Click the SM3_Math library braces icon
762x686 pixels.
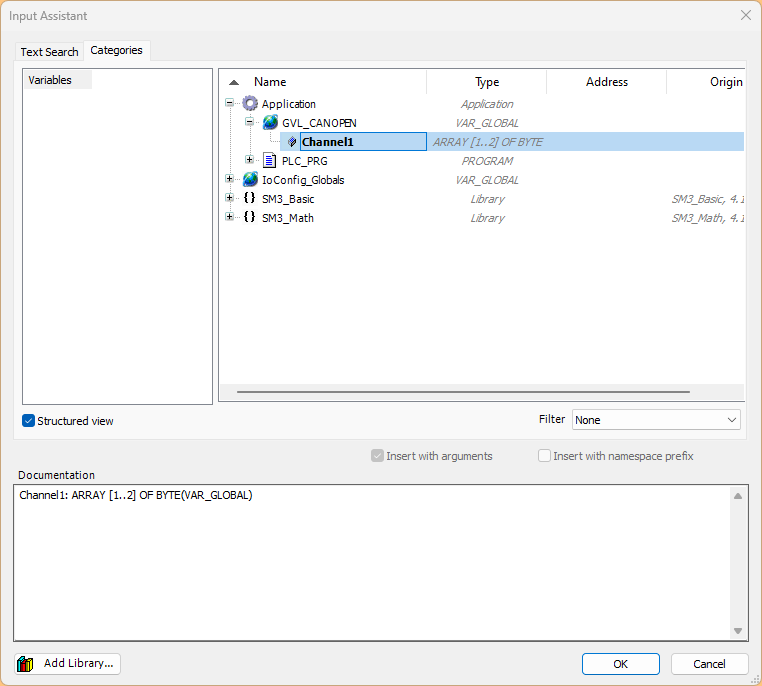point(249,217)
